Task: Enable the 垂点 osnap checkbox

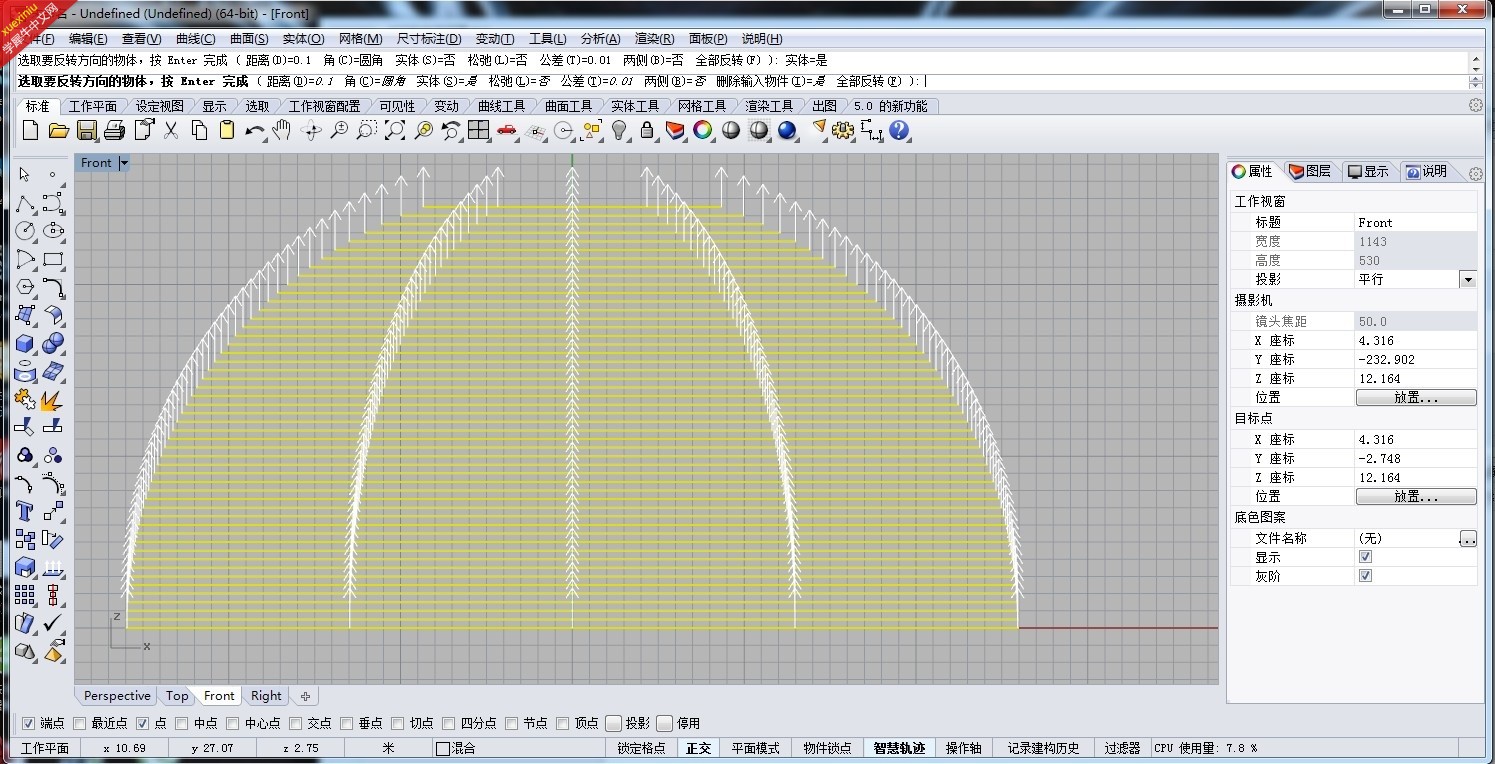Action: coord(346,723)
